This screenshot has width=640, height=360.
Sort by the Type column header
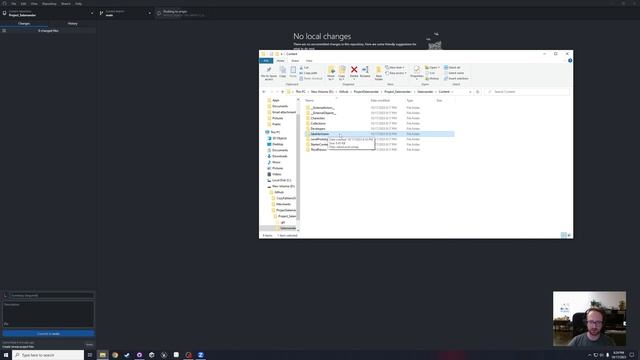tap(409, 100)
